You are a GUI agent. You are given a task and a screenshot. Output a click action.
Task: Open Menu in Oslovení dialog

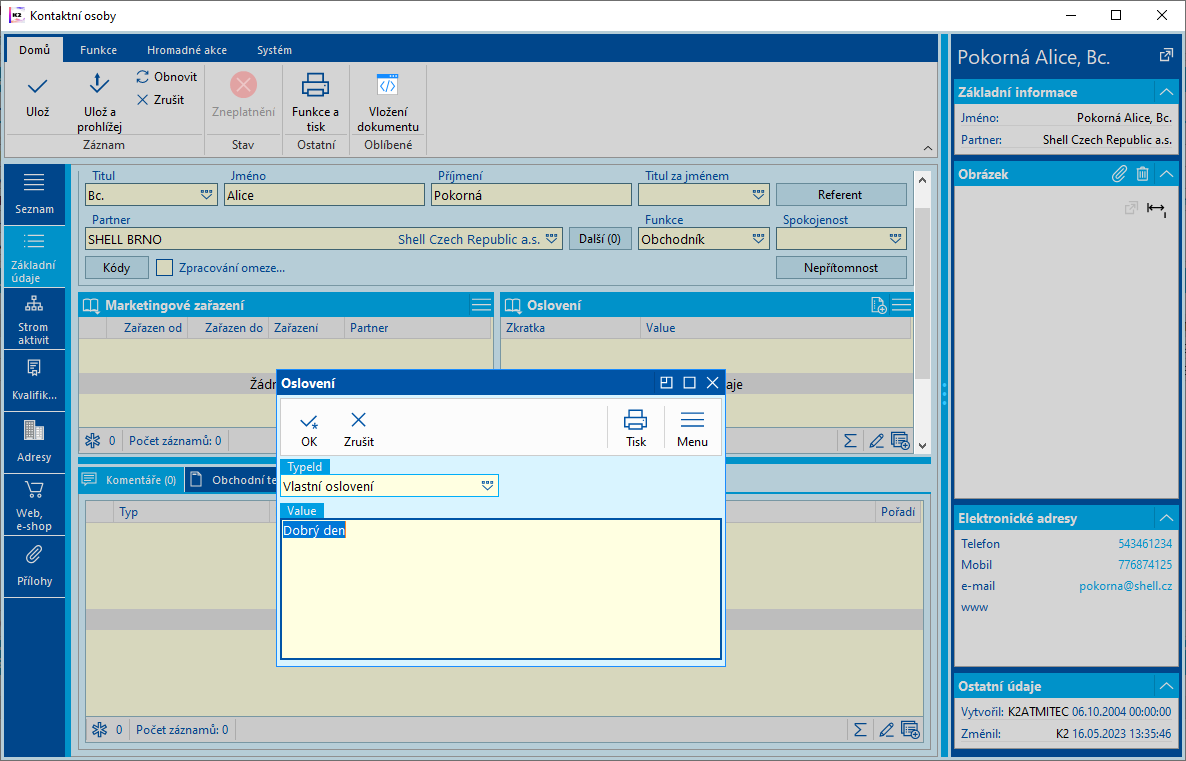(692, 428)
